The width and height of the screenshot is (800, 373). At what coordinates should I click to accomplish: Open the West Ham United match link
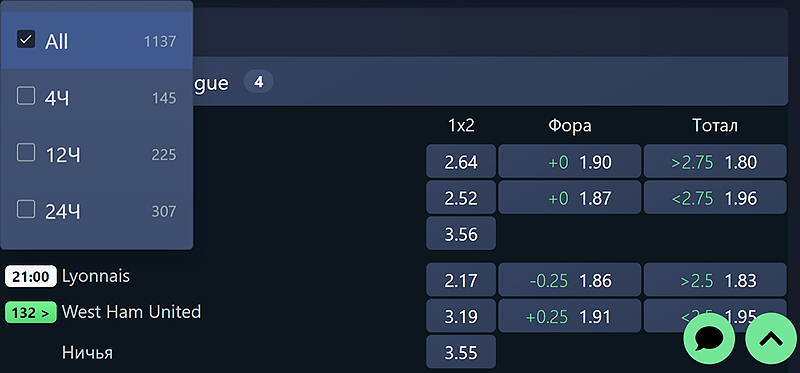[x=131, y=312]
